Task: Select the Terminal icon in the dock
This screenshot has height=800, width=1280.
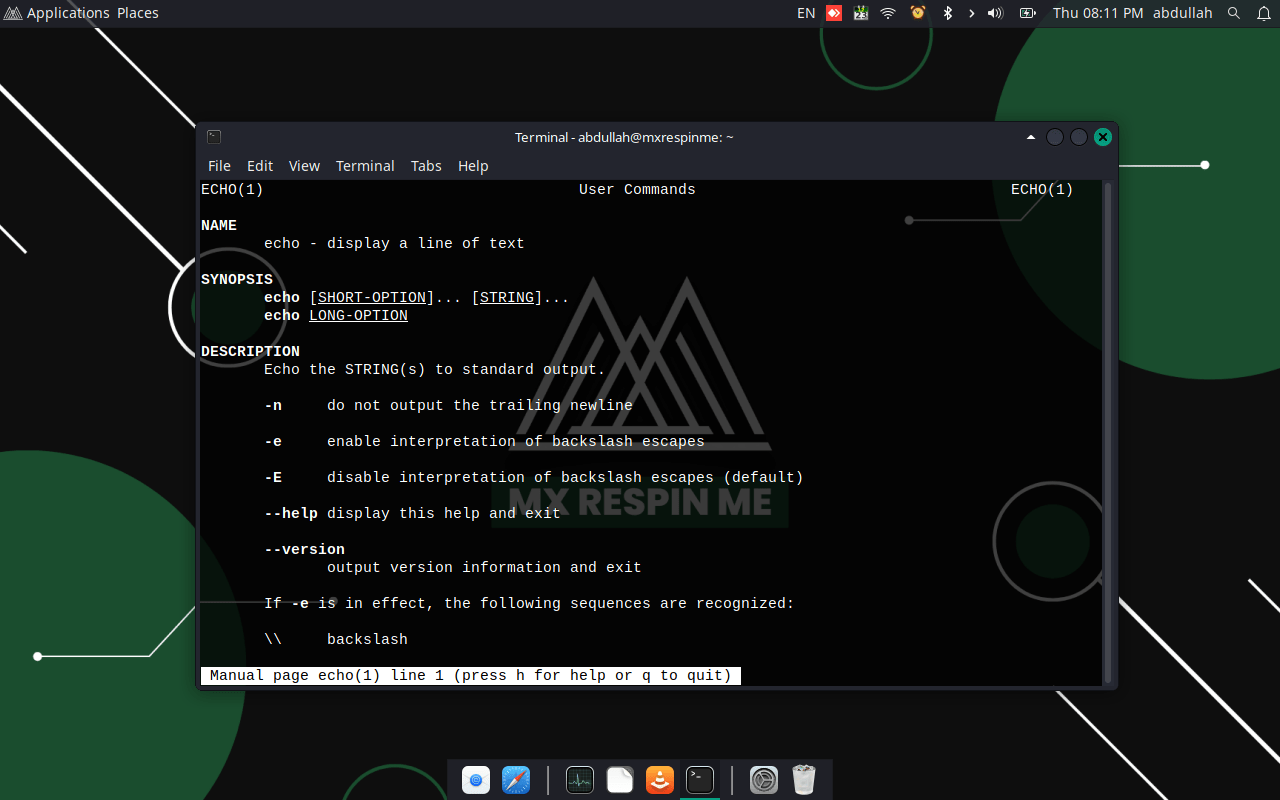Action: click(x=700, y=780)
